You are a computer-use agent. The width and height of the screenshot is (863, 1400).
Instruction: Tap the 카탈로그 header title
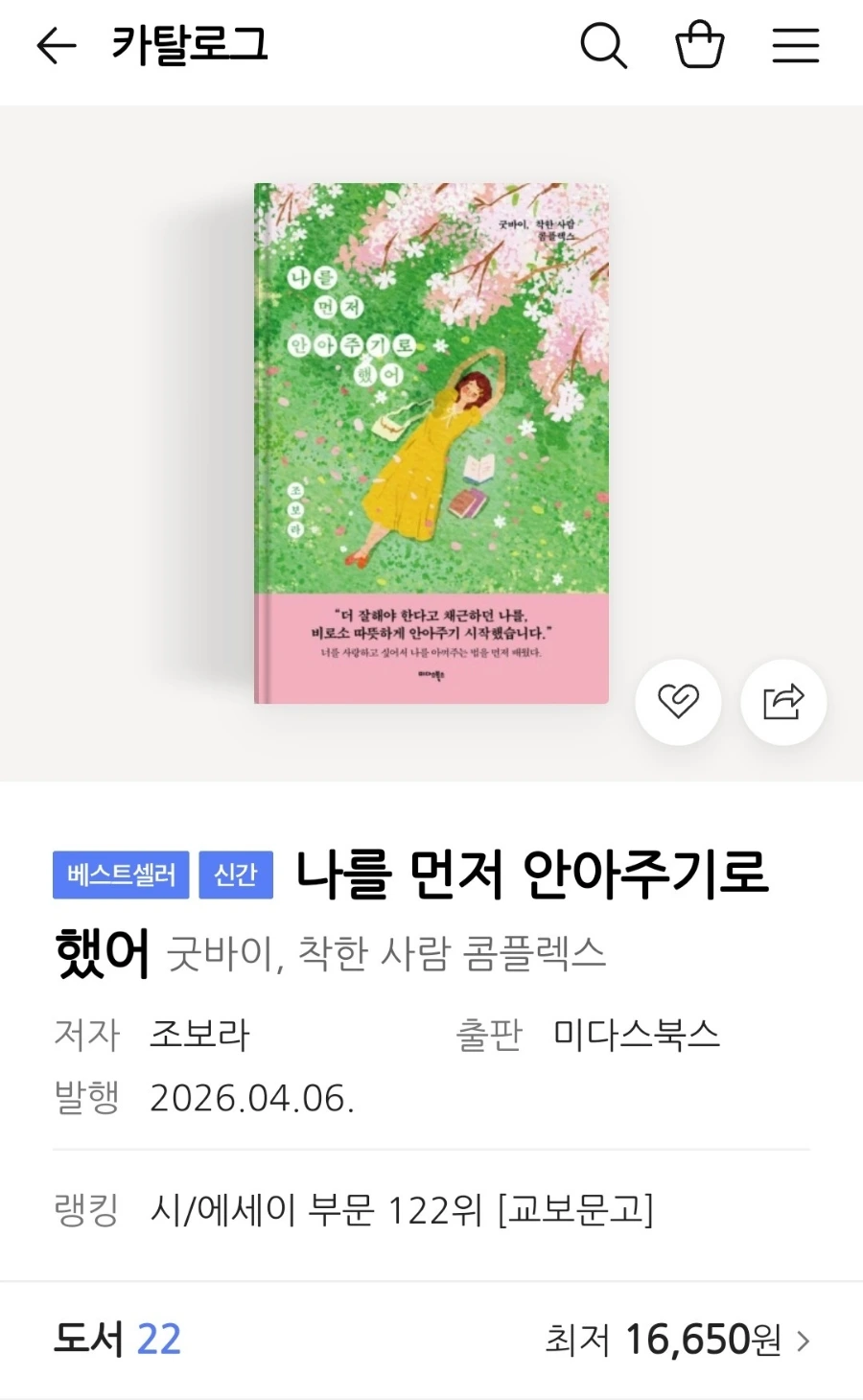(x=190, y=45)
